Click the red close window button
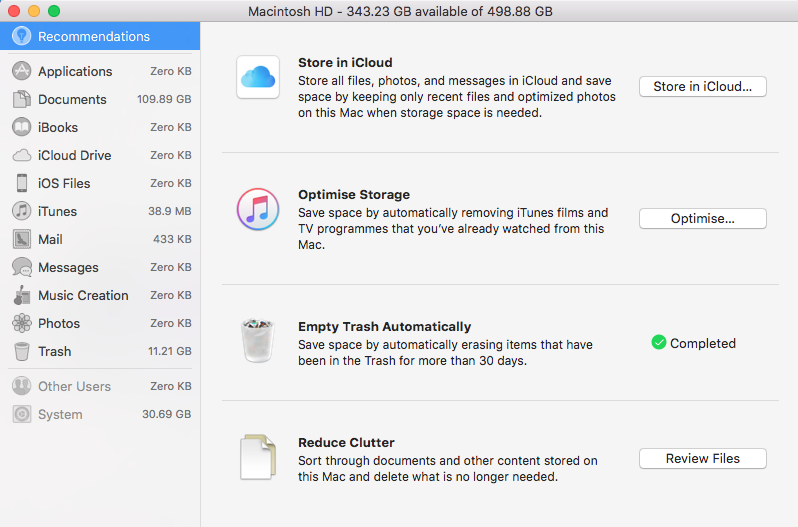798x527 pixels. (14, 11)
